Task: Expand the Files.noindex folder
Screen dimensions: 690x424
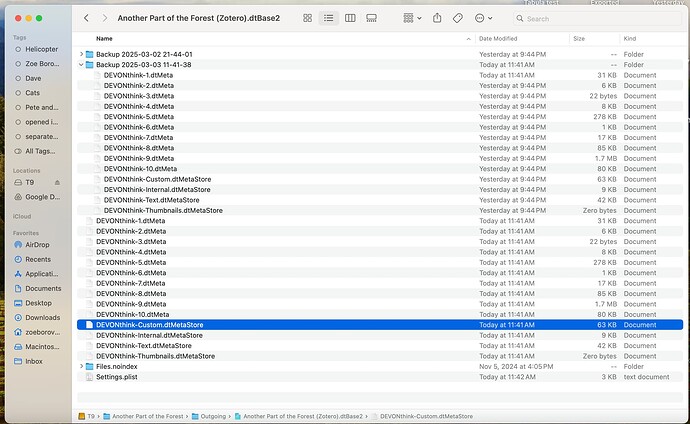Action: 81,366
